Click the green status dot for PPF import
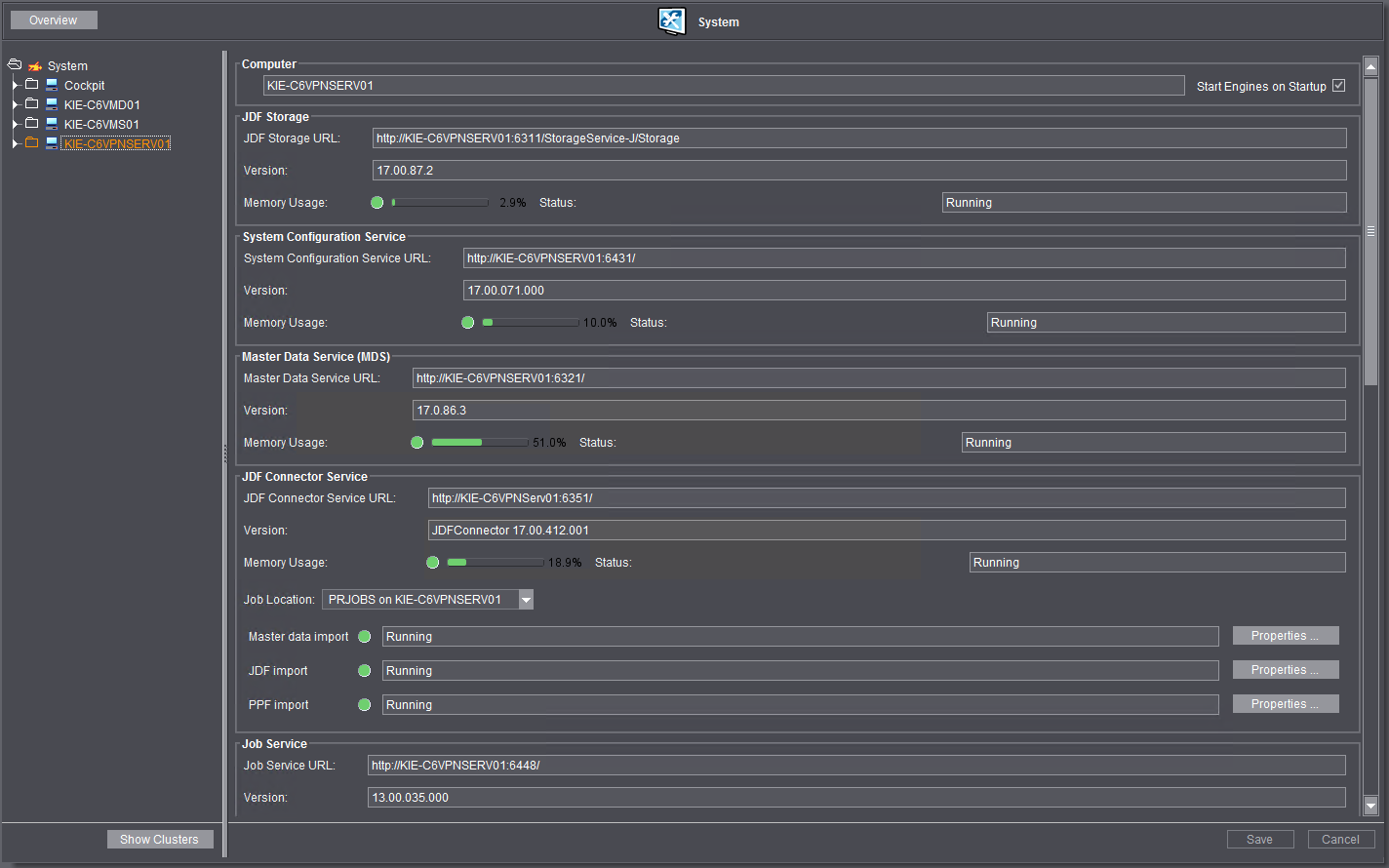The width and height of the screenshot is (1389, 868). (x=365, y=704)
